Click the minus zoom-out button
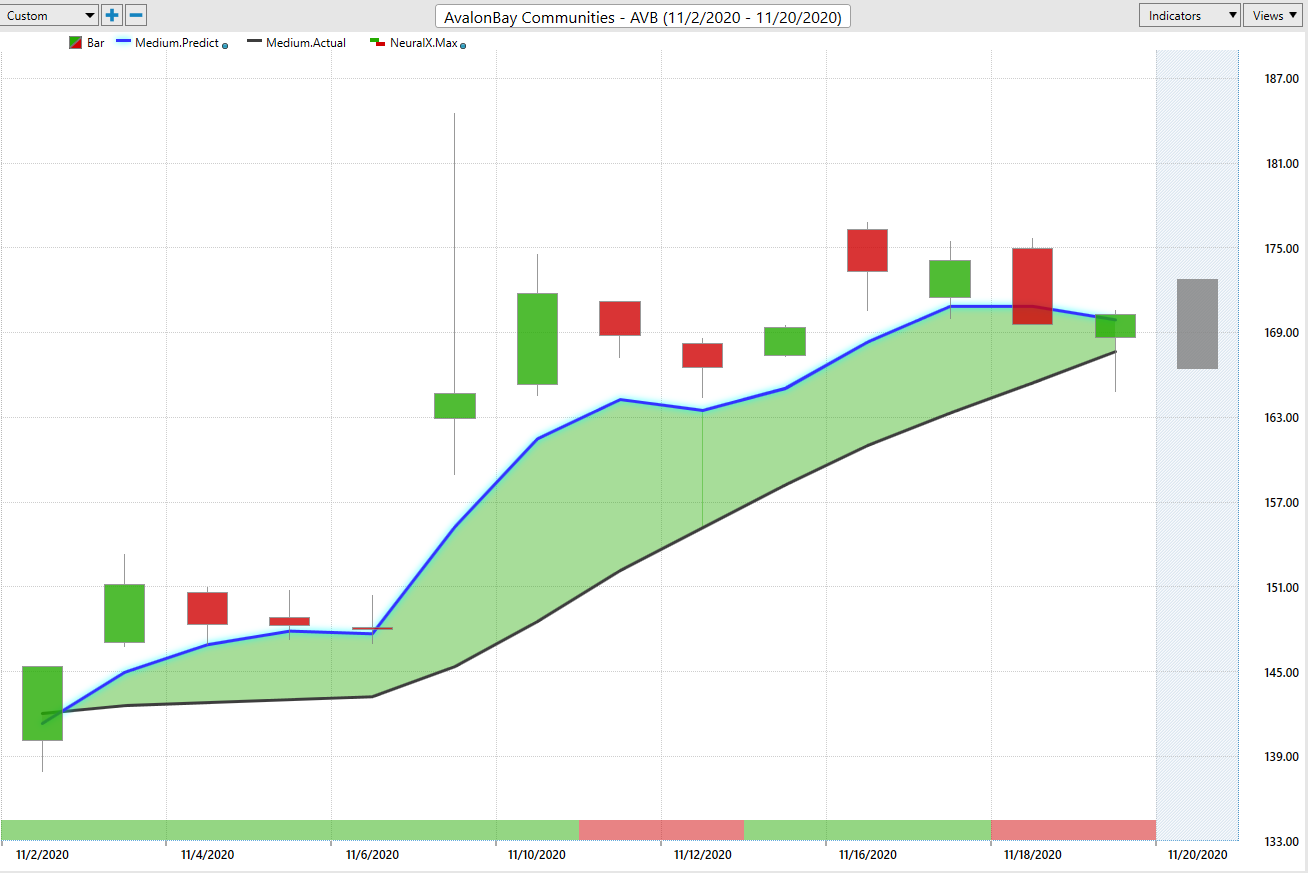 click(x=136, y=15)
